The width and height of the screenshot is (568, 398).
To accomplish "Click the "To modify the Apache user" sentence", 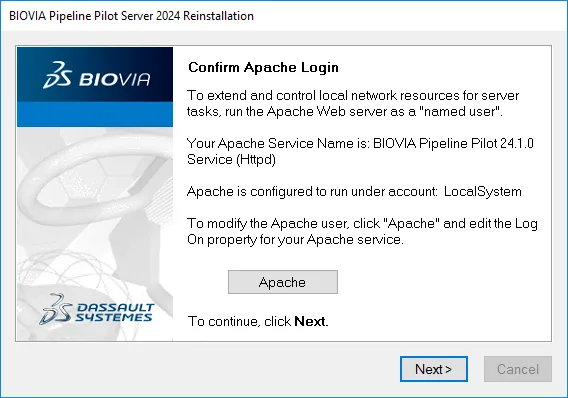I will pos(362,231).
